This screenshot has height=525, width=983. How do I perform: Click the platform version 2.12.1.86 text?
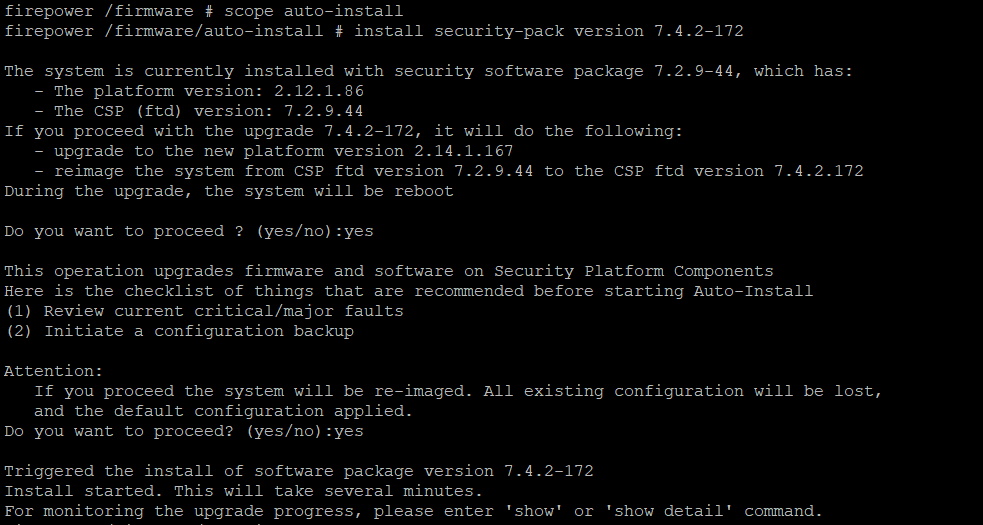pyautogui.click(x=318, y=92)
